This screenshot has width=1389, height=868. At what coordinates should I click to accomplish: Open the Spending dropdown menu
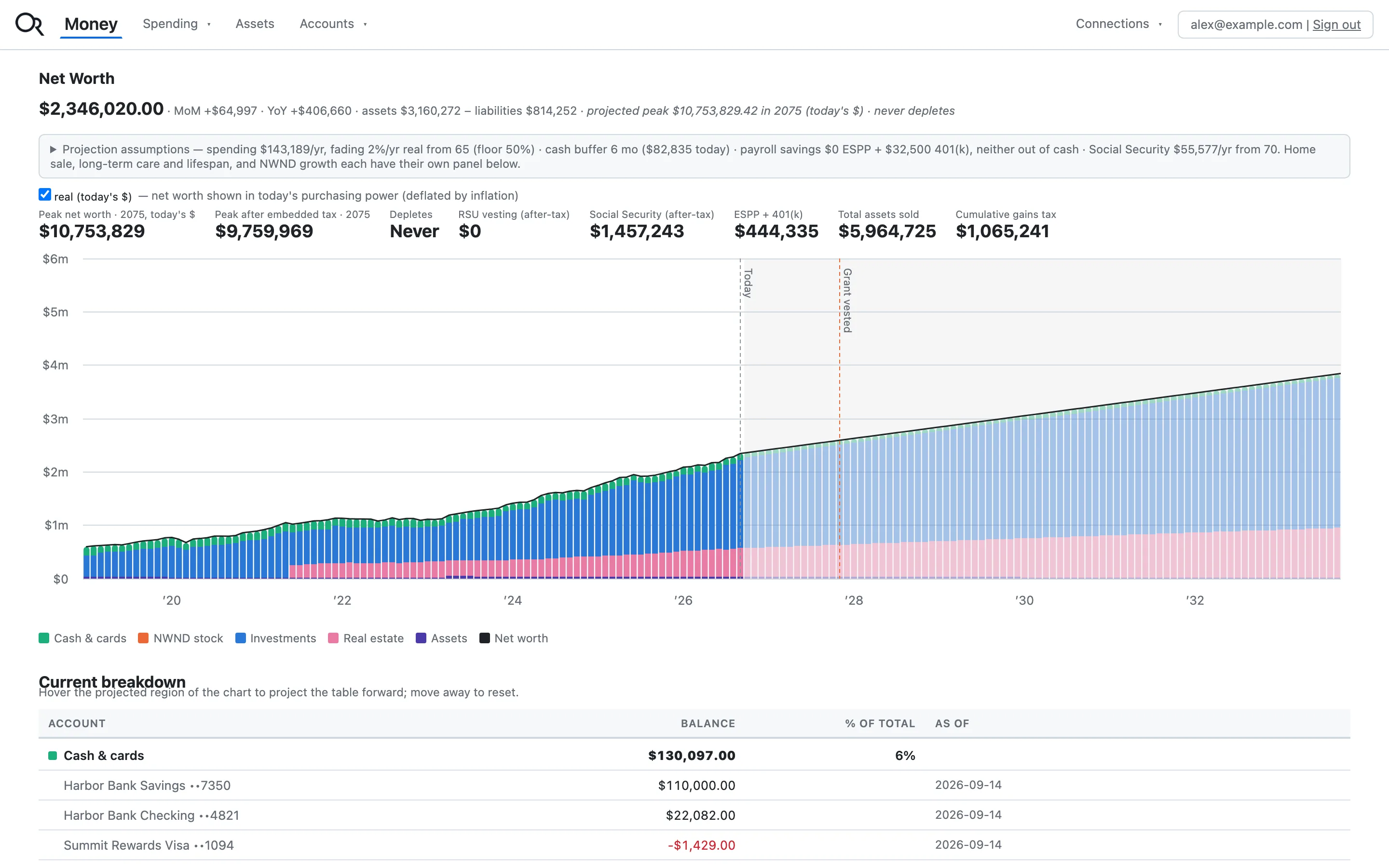click(x=177, y=24)
